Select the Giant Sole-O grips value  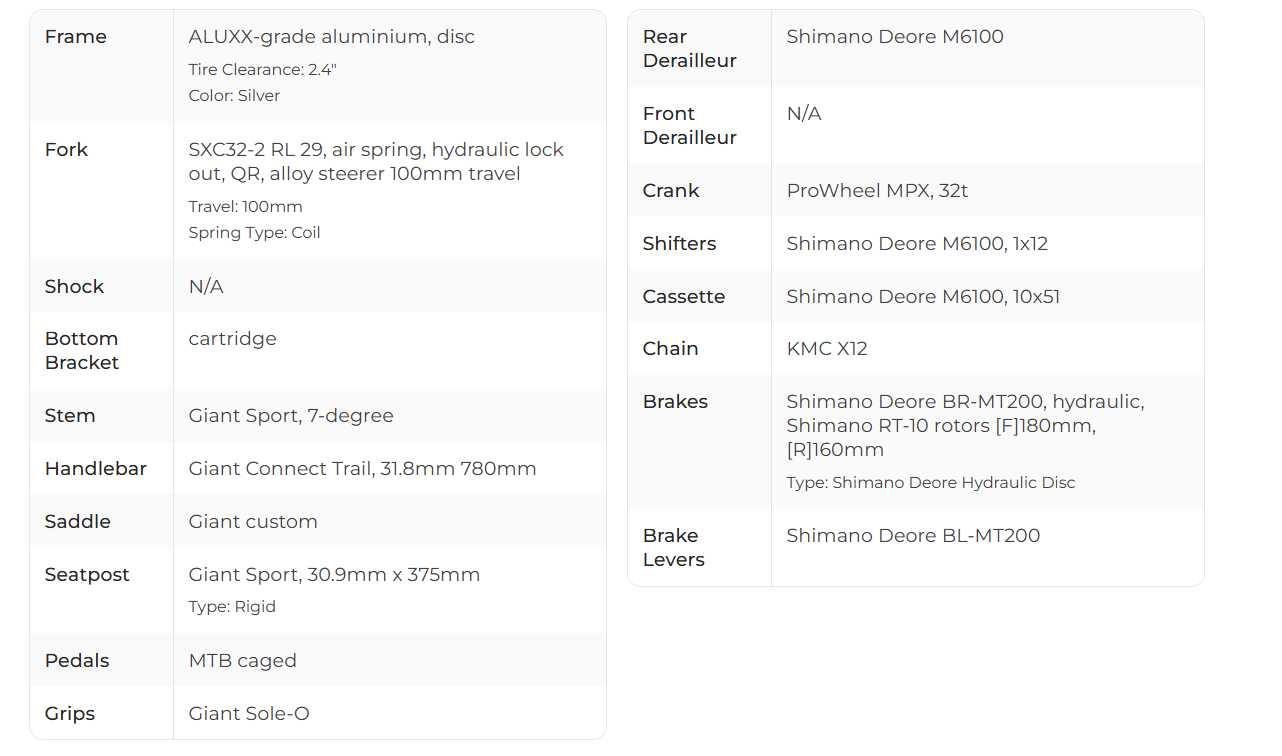(249, 714)
